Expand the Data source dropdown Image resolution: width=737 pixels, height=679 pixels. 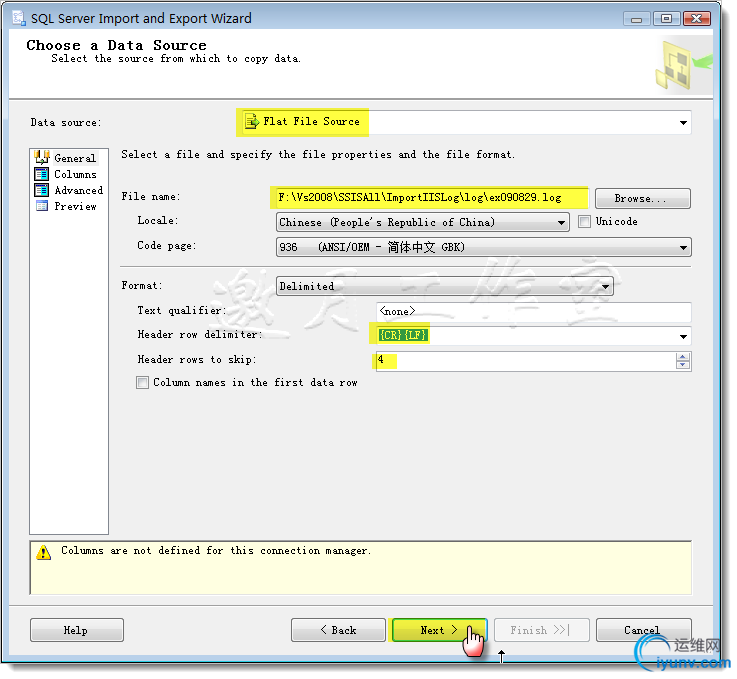[x=683, y=123]
